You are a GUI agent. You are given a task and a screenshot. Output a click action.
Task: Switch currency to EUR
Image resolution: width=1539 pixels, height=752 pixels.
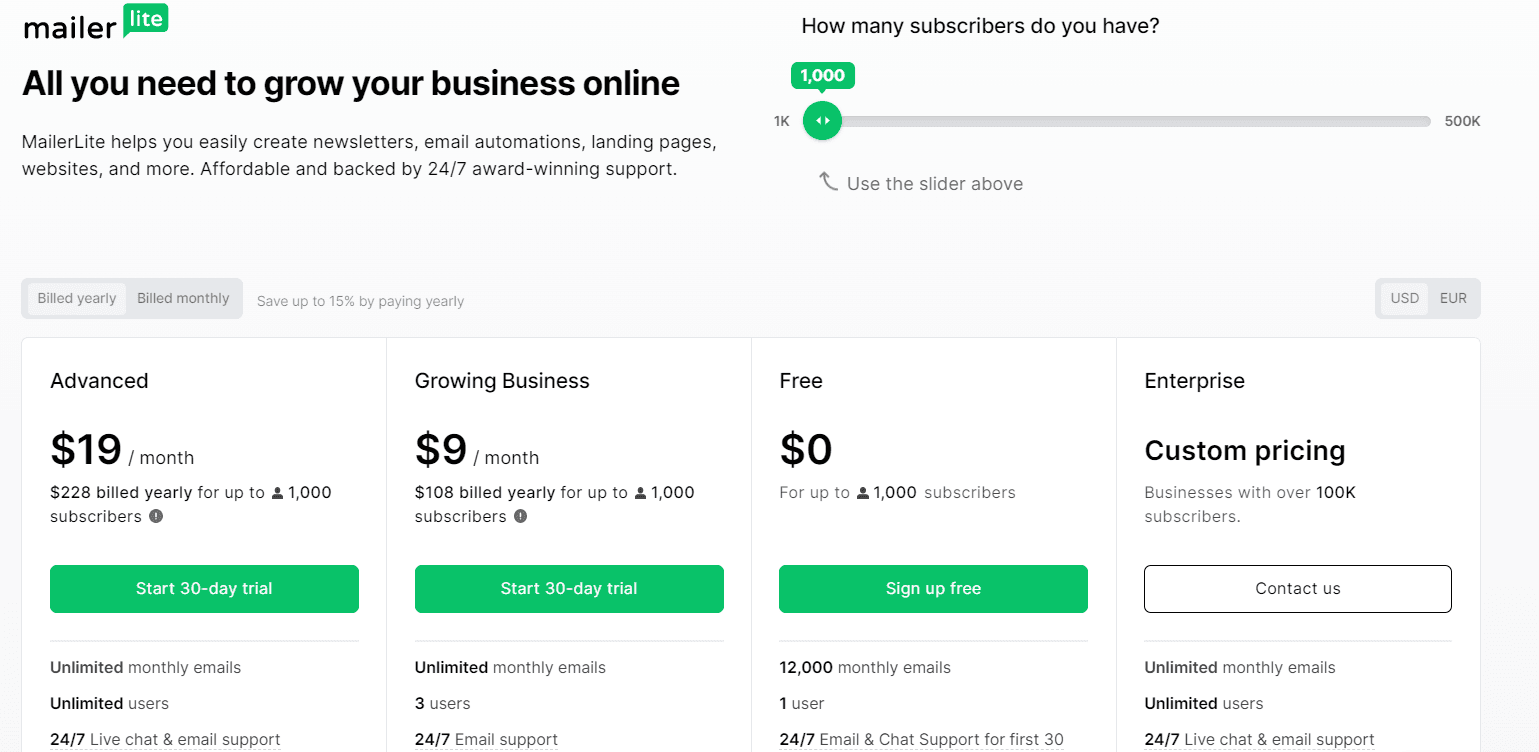coord(1453,298)
